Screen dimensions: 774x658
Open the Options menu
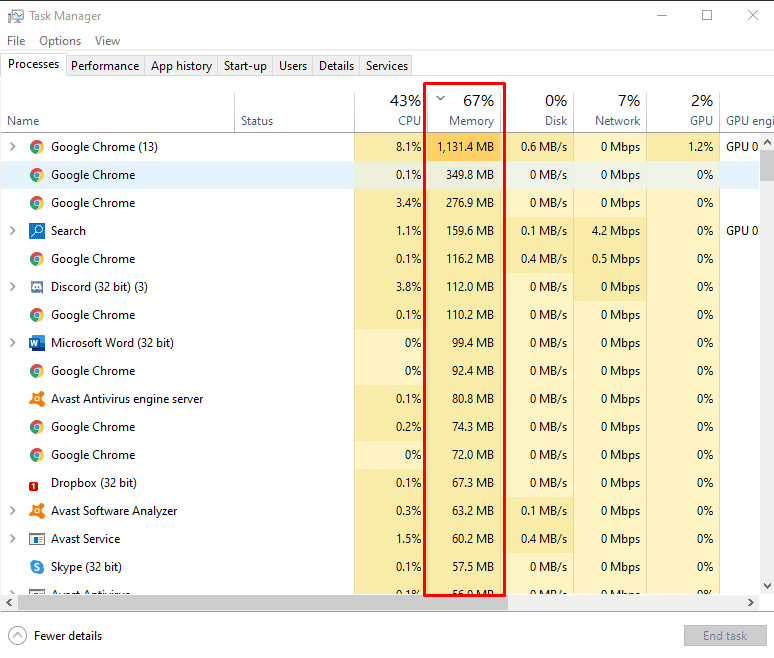tap(60, 41)
